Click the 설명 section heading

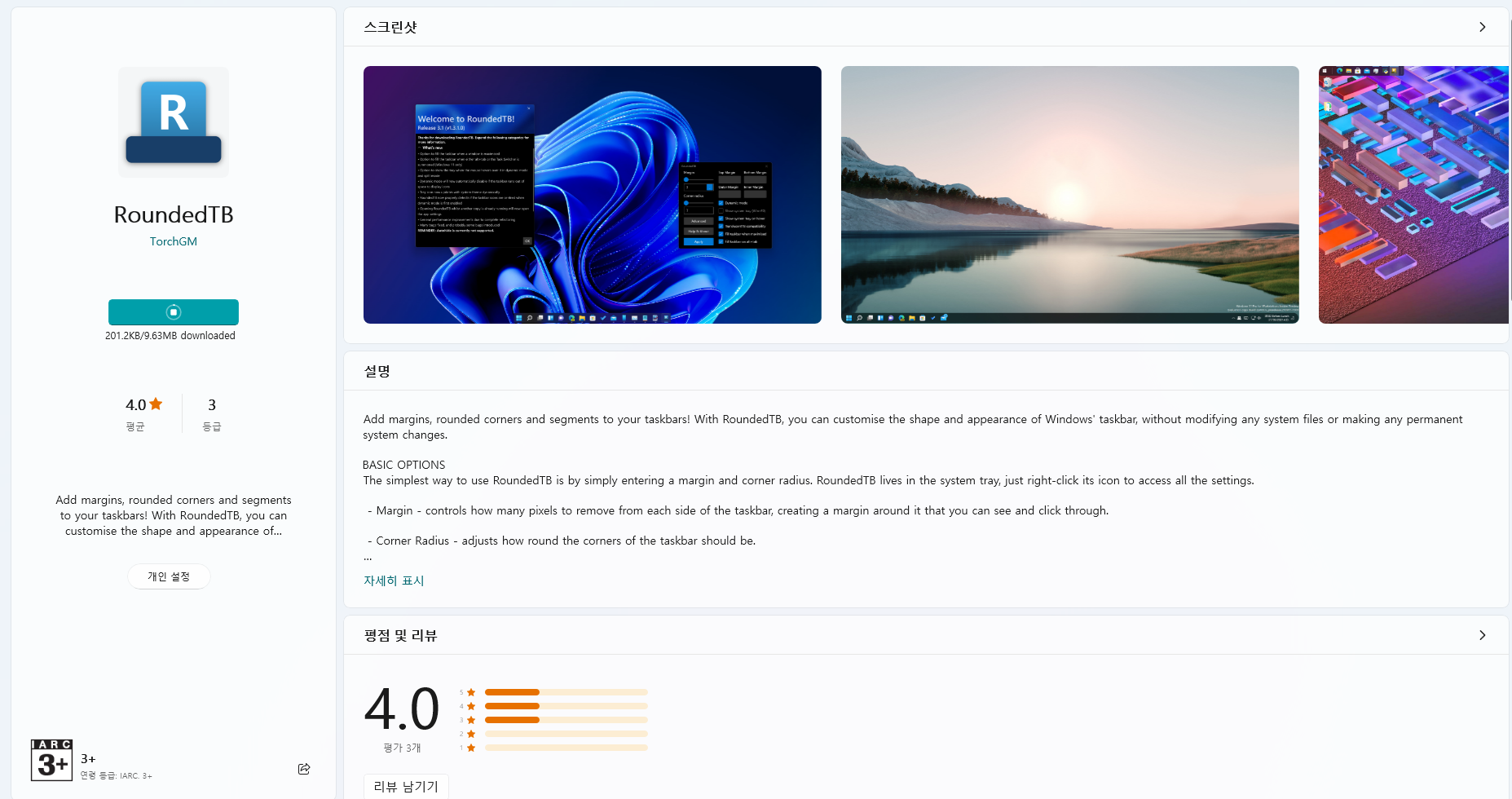point(377,371)
